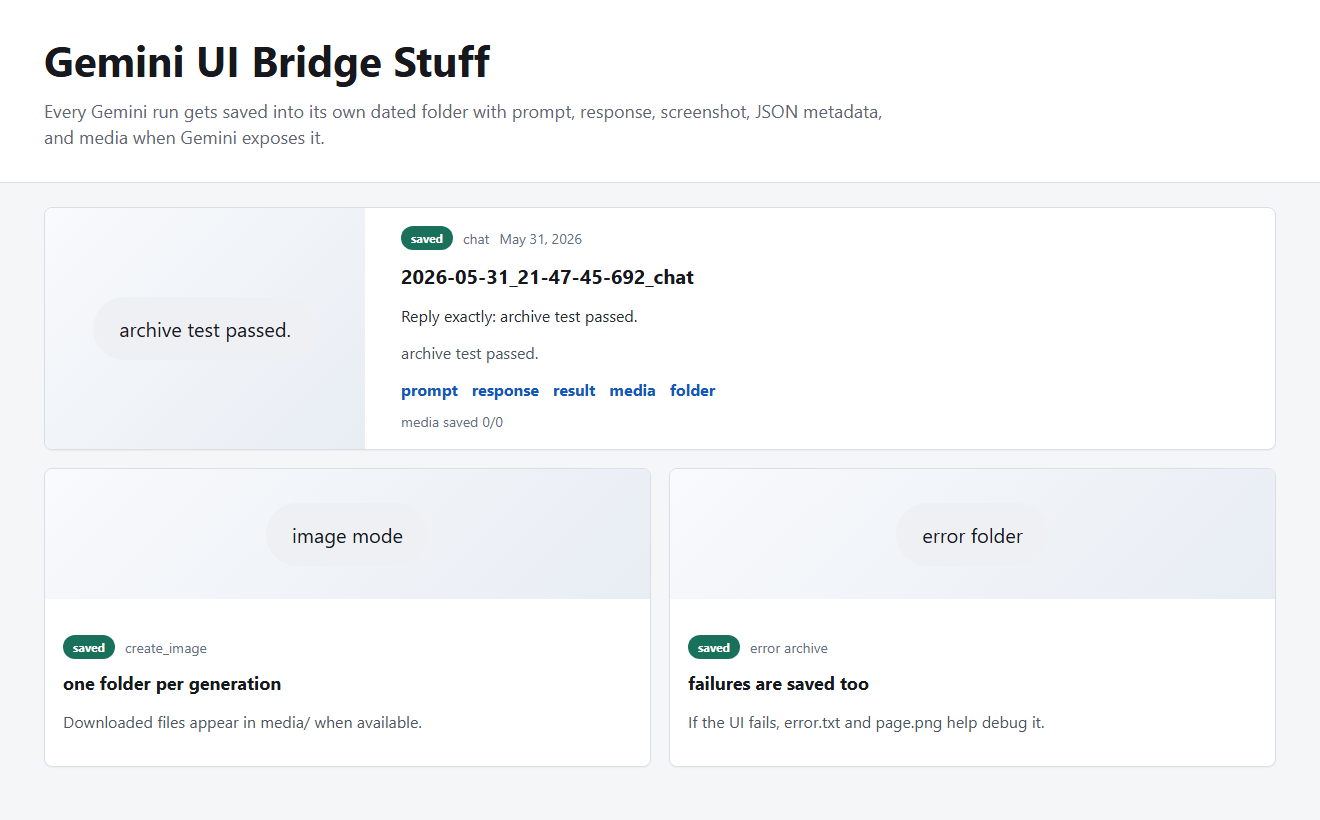Image resolution: width=1320 pixels, height=820 pixels.
Task: Click the 'error archive' label
Action: coord(789,648)
